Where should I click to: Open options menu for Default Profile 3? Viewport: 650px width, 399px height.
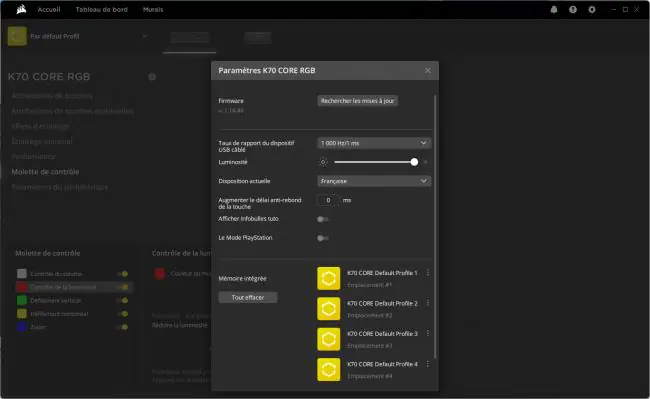(428, 334)
